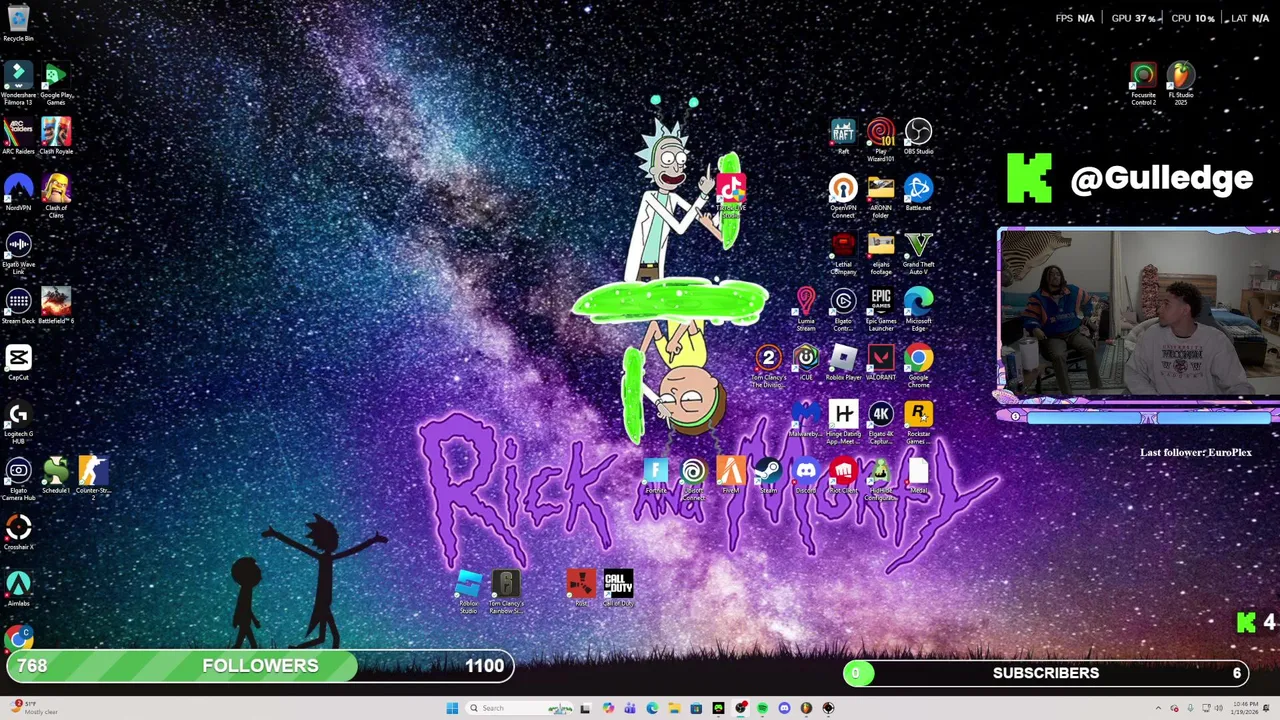Launch the Stream Deck shortcut
Viewport: 1280px width, 720px height.
click(18, 306)
